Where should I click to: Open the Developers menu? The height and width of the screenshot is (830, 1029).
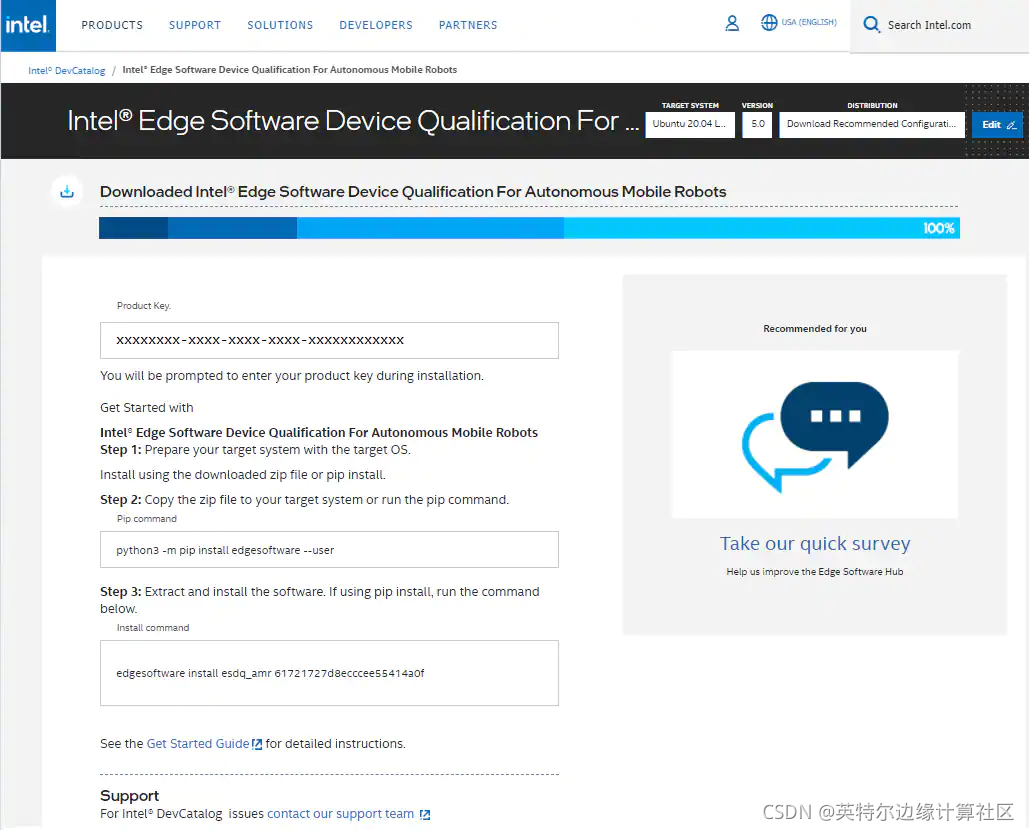click(x=376, y=25)
